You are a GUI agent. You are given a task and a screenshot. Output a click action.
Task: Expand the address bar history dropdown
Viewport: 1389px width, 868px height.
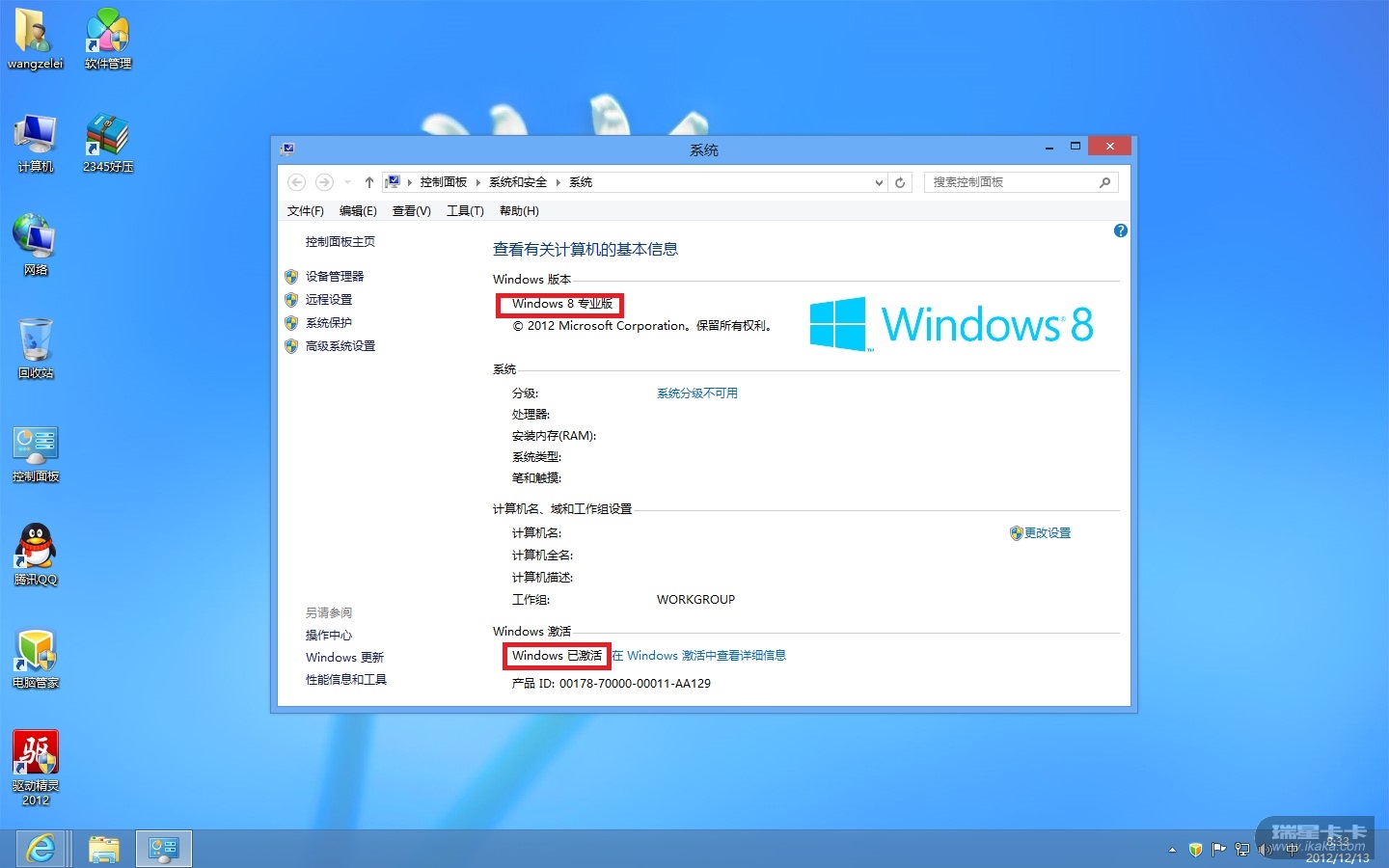[x=879, y=182]
